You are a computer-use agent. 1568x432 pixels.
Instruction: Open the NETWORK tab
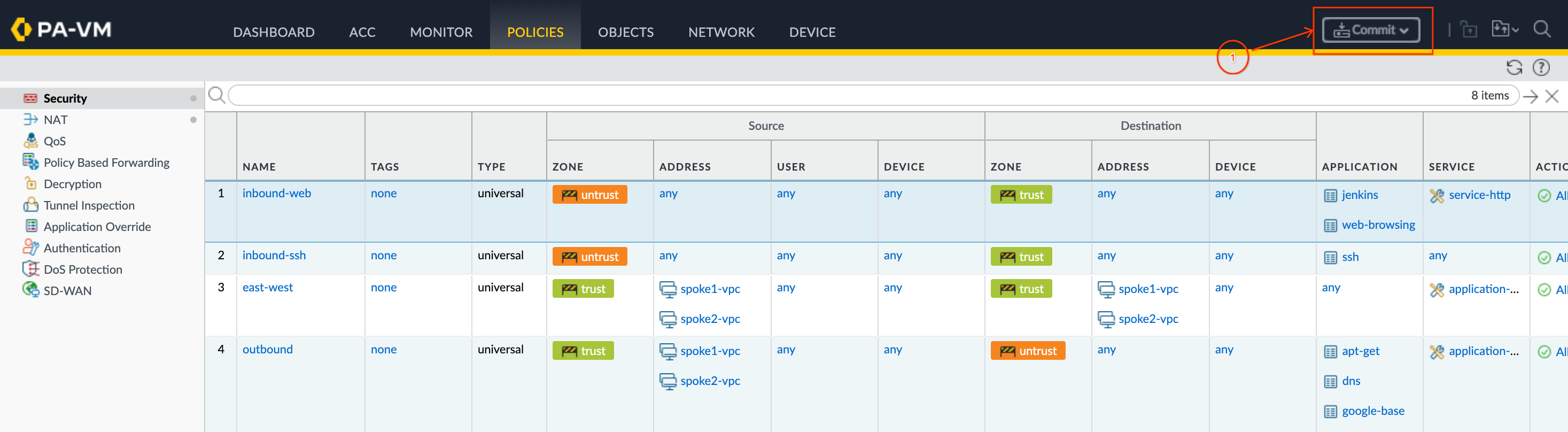(x=721, y=32)
